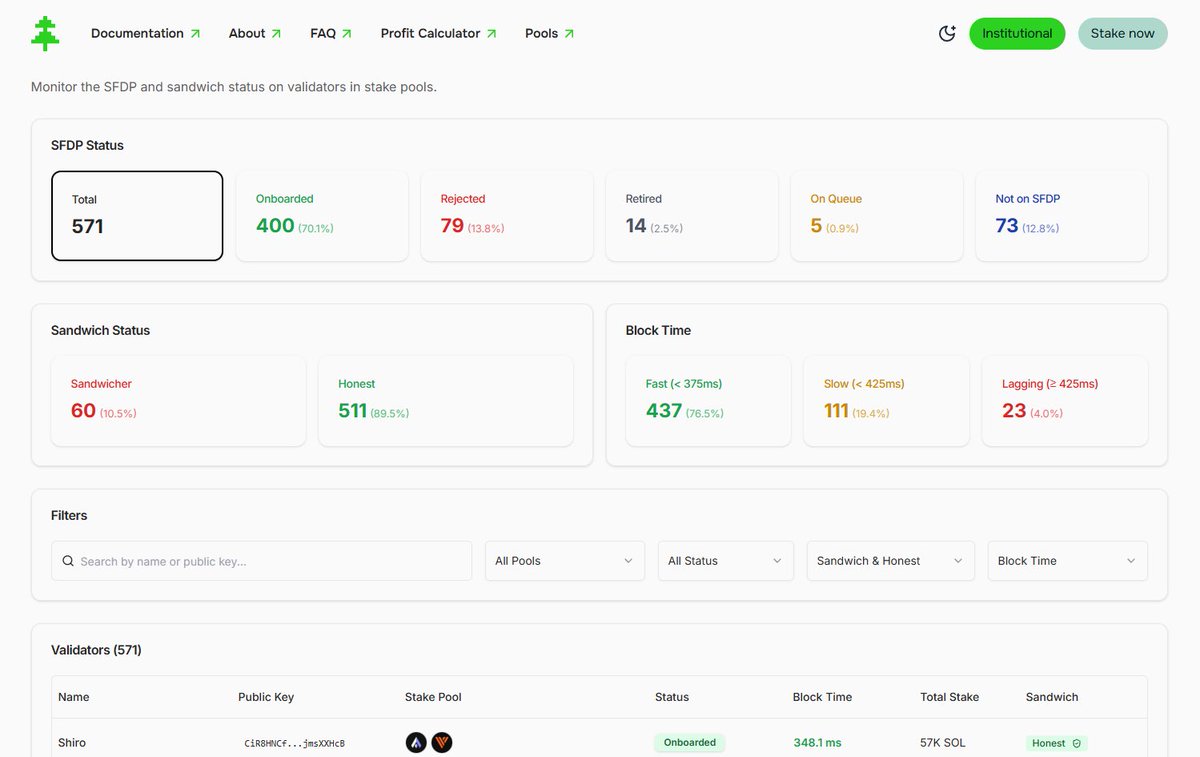This screenshot has height=757, width=1200.
Task: Filter by Onboarded 400 card
Action: (x=322, y=216)
